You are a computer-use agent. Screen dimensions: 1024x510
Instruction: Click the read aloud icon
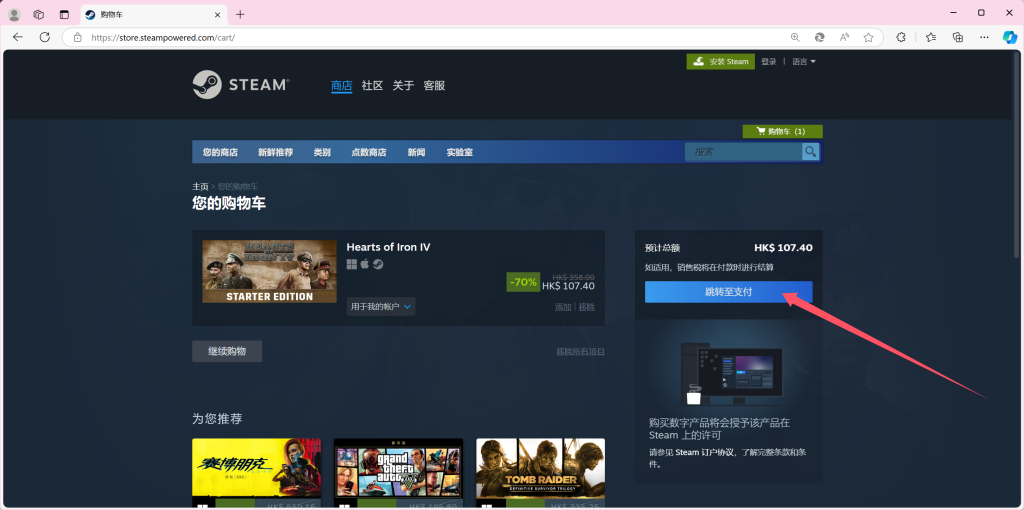point(844,37)
